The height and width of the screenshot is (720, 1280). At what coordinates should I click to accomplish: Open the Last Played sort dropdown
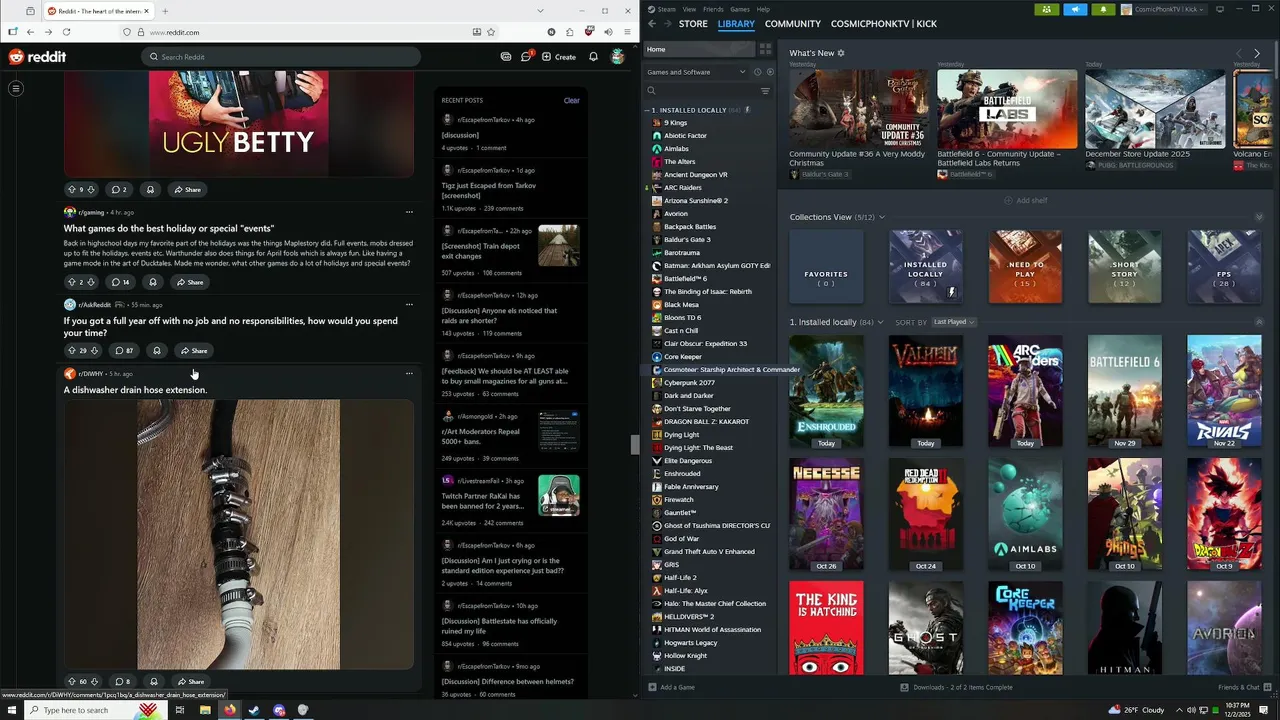953,322
